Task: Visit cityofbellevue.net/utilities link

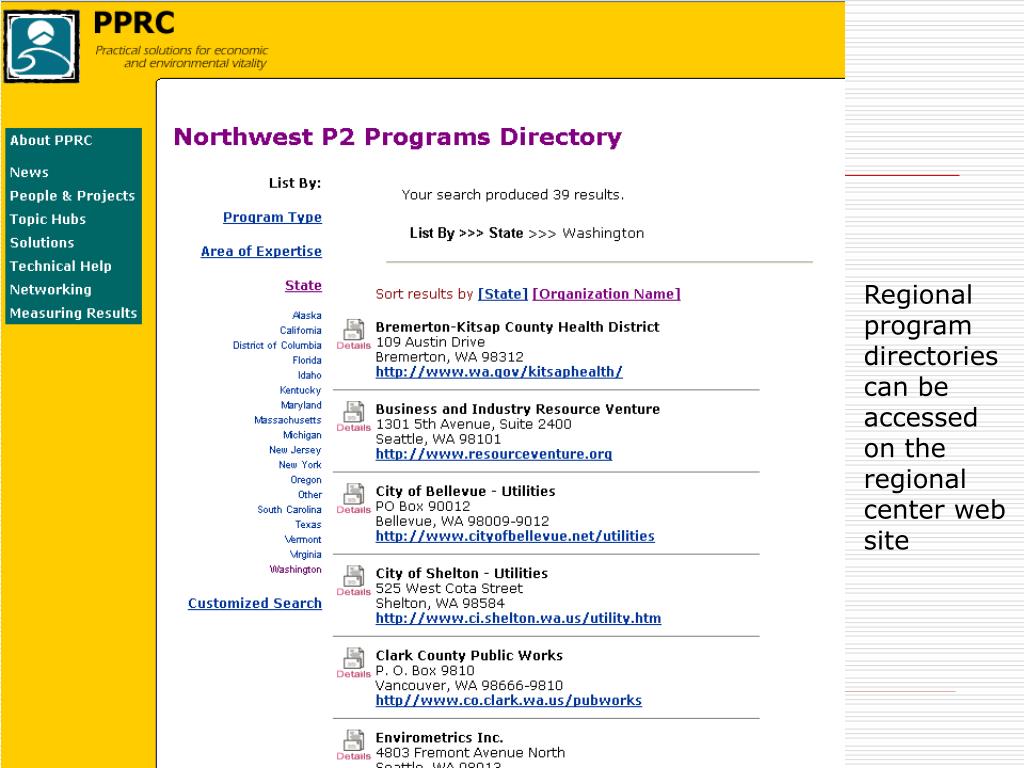Action: tap(515, 537)
